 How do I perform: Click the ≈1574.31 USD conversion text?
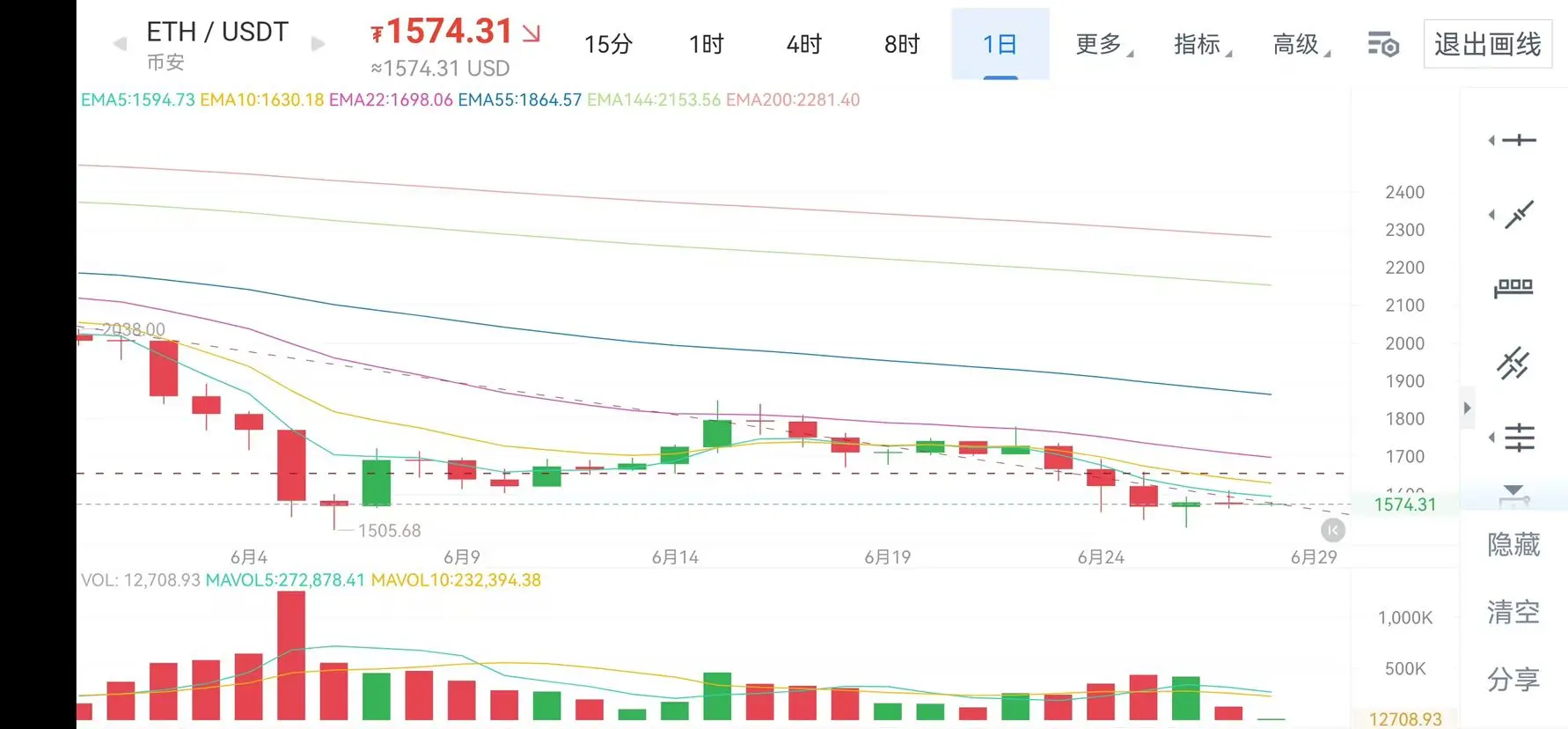pyautogui.click(x=440, y=69)
